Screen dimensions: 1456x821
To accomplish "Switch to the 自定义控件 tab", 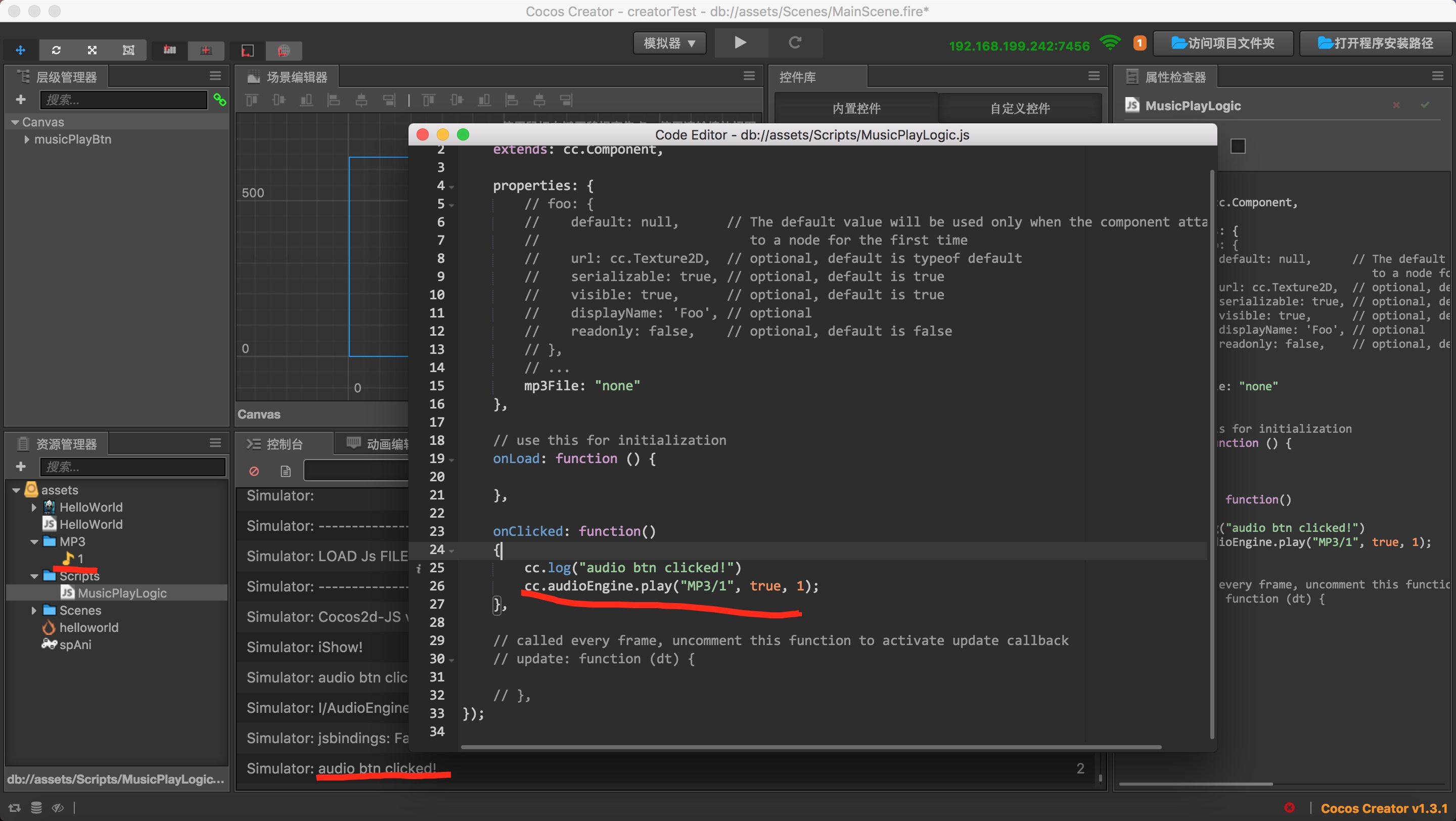I will (x=1020, y=109).
